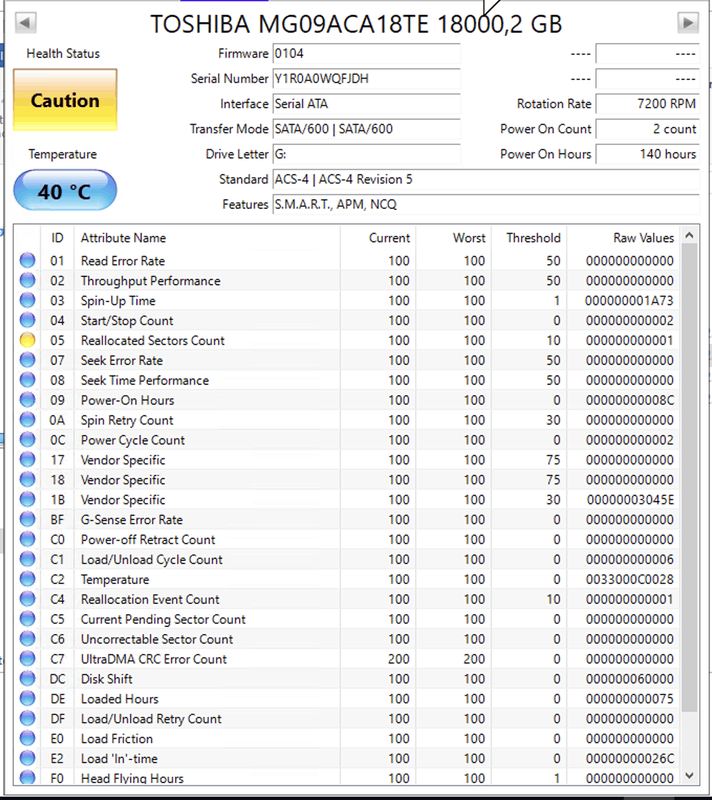Click status icon of Disk Shift row

pos(28,679)
